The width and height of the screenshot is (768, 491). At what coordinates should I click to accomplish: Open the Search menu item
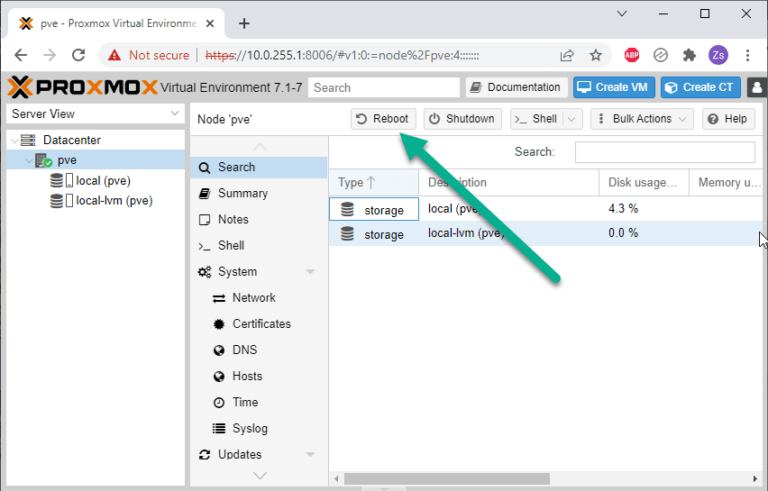click(259, 168)
